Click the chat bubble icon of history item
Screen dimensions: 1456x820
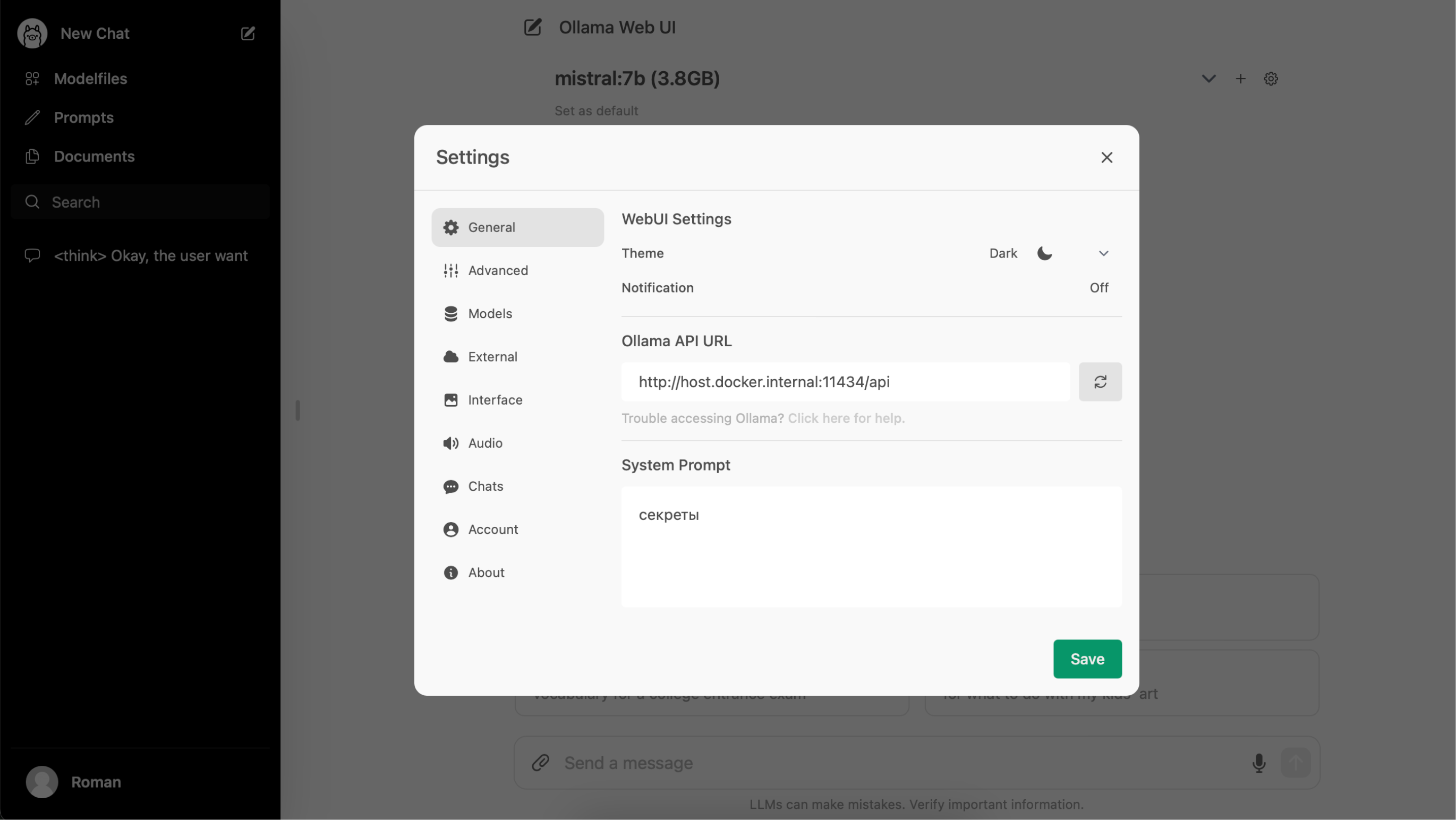tap(32, 255)
